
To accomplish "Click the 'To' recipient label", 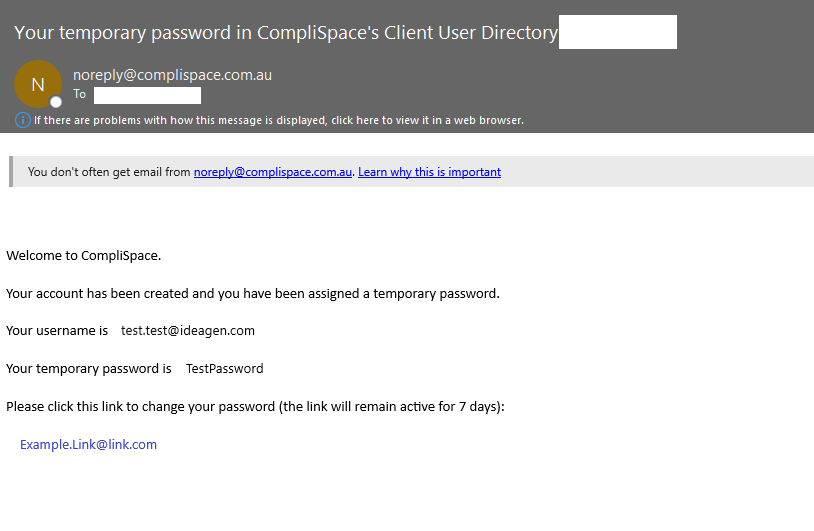I will pyautogui.click(x=80, y=95).
